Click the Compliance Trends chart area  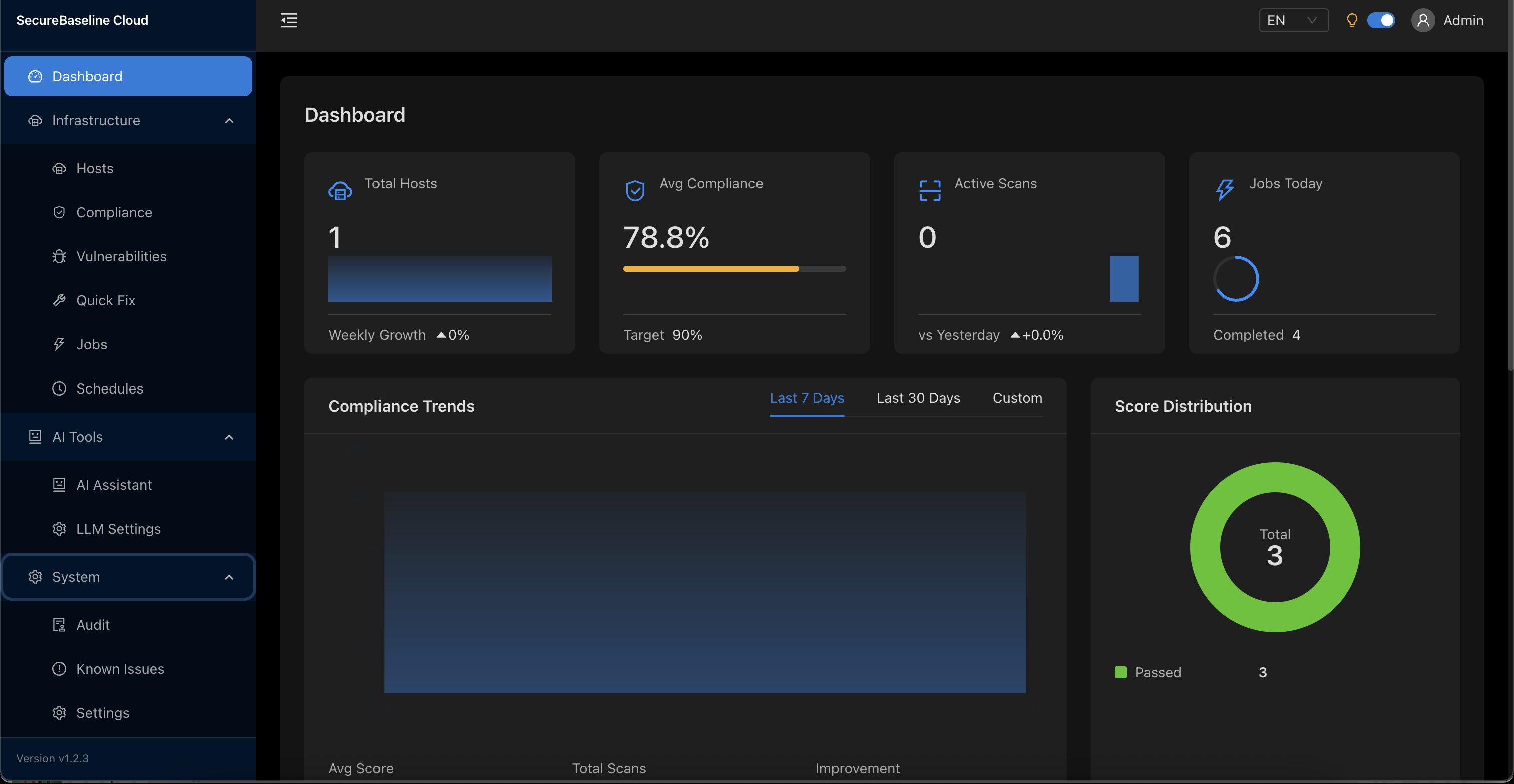(705, 592)
